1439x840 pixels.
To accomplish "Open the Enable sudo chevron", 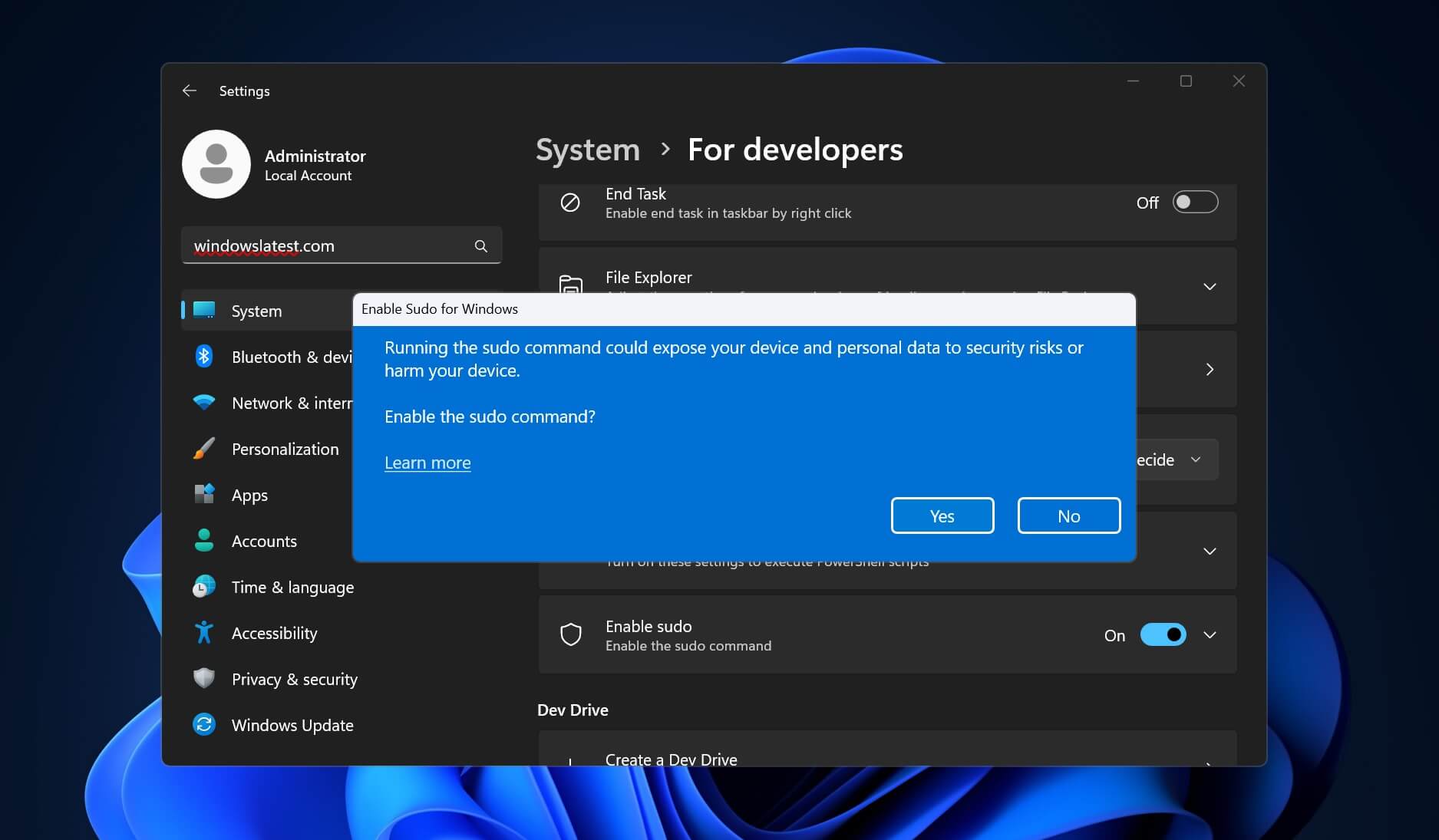I will [x=1210, y=634].
